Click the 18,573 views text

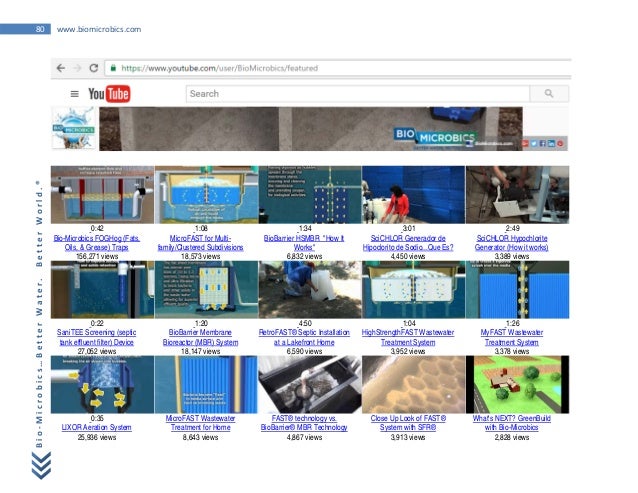tap(200, 256)
